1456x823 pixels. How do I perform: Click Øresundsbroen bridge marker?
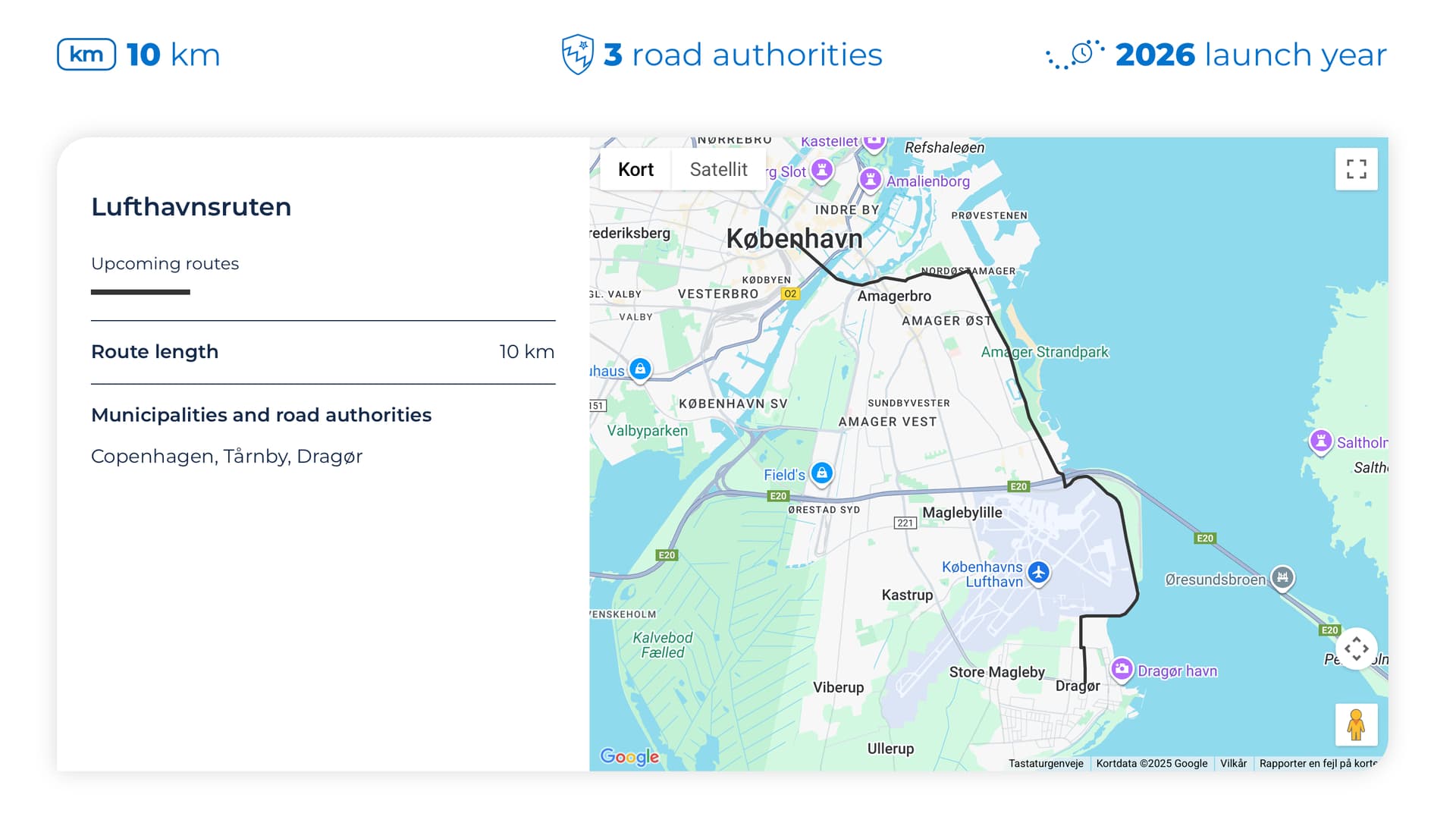1282,577
